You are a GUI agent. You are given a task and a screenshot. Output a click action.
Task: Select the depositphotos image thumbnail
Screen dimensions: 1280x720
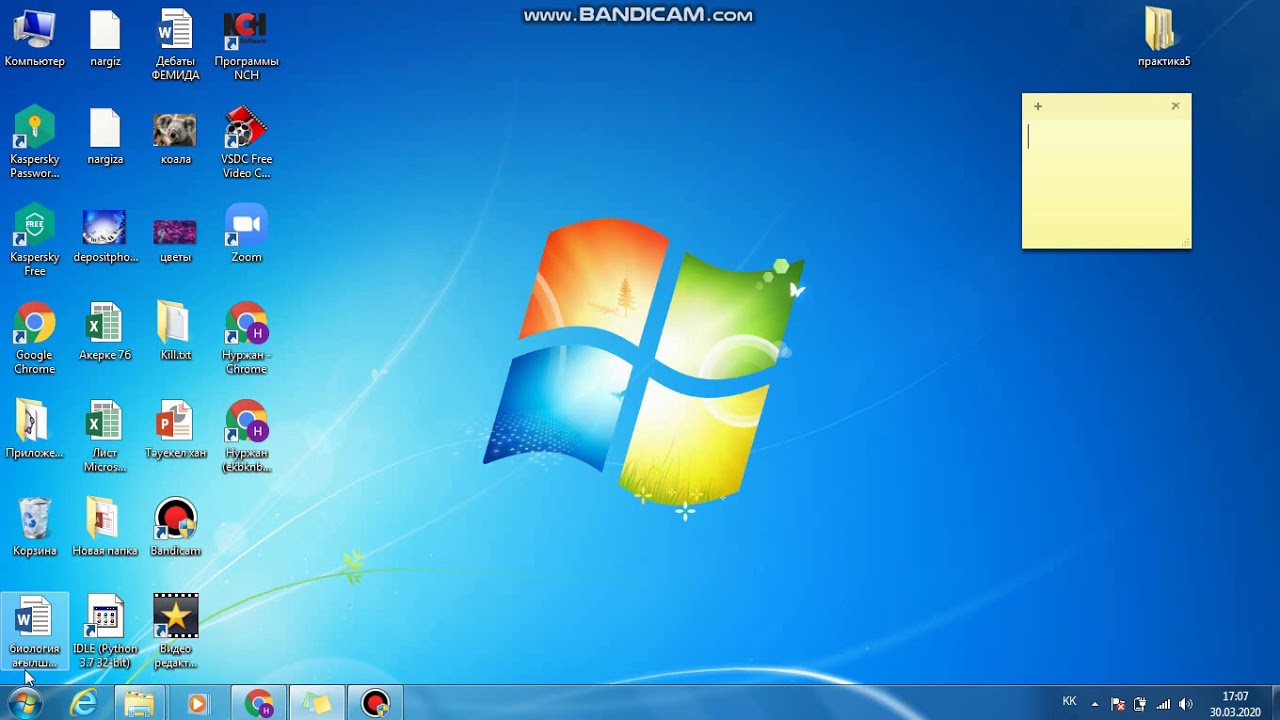105,234
